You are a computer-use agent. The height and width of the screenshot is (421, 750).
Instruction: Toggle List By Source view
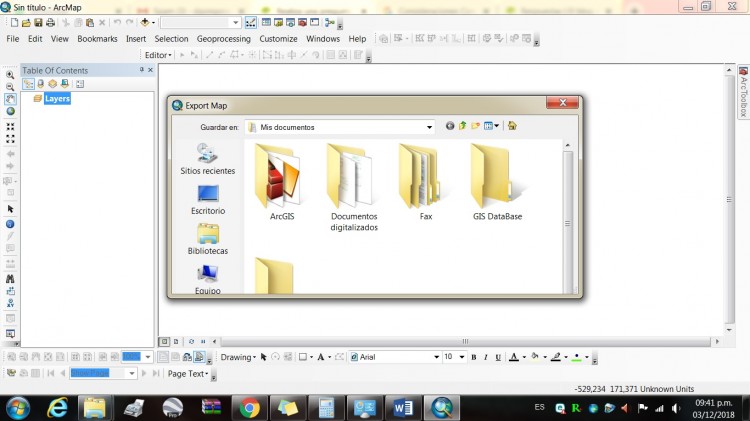click(41, 84)
